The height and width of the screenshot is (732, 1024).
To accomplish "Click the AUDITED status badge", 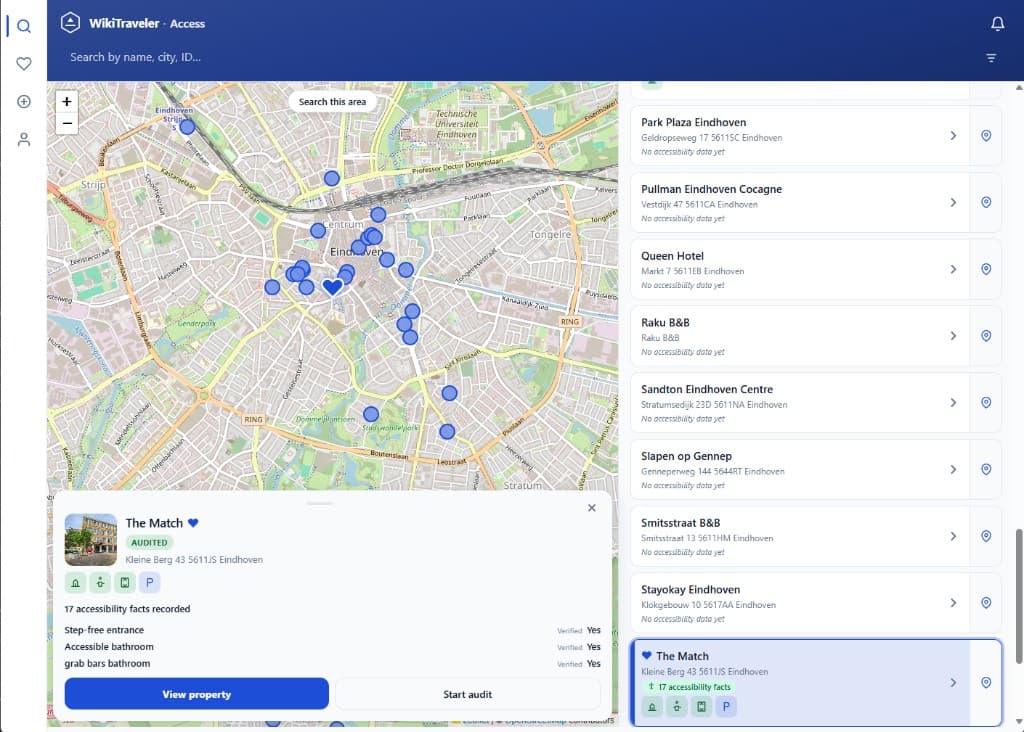I will click(150, 543).
